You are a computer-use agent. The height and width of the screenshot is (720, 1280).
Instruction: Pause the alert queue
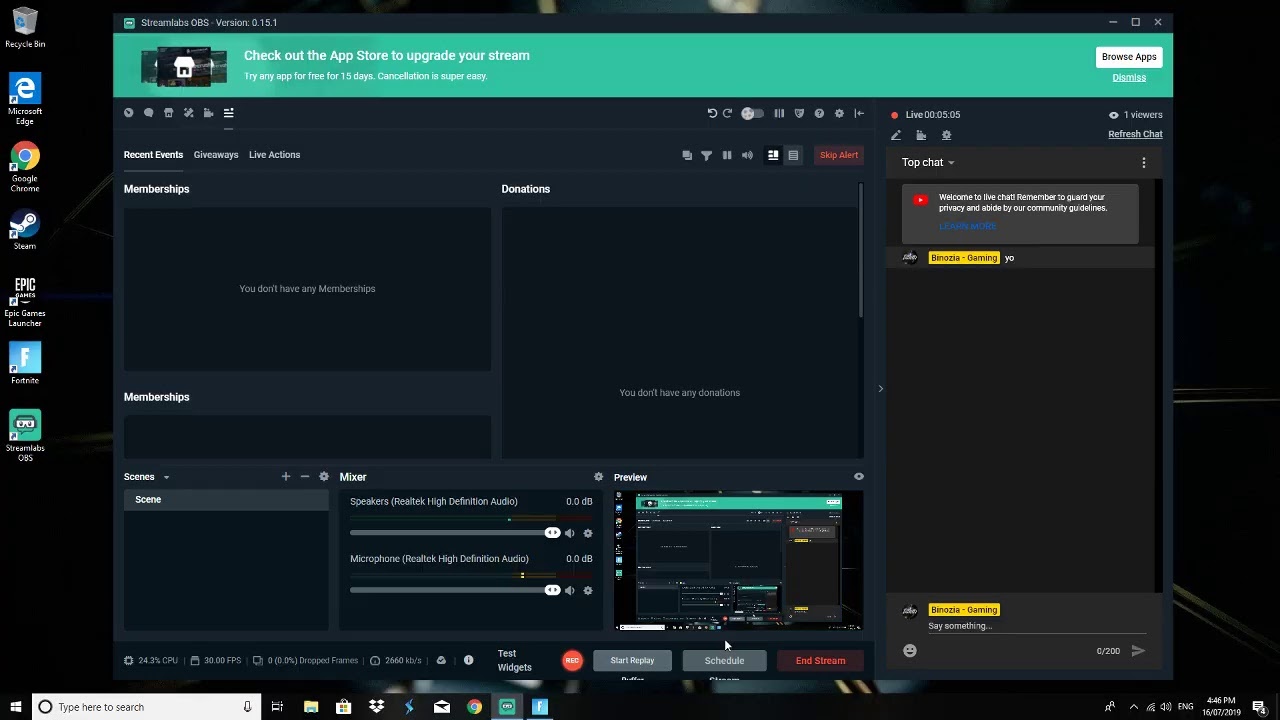pyautogui.click(x=727, y=155)
